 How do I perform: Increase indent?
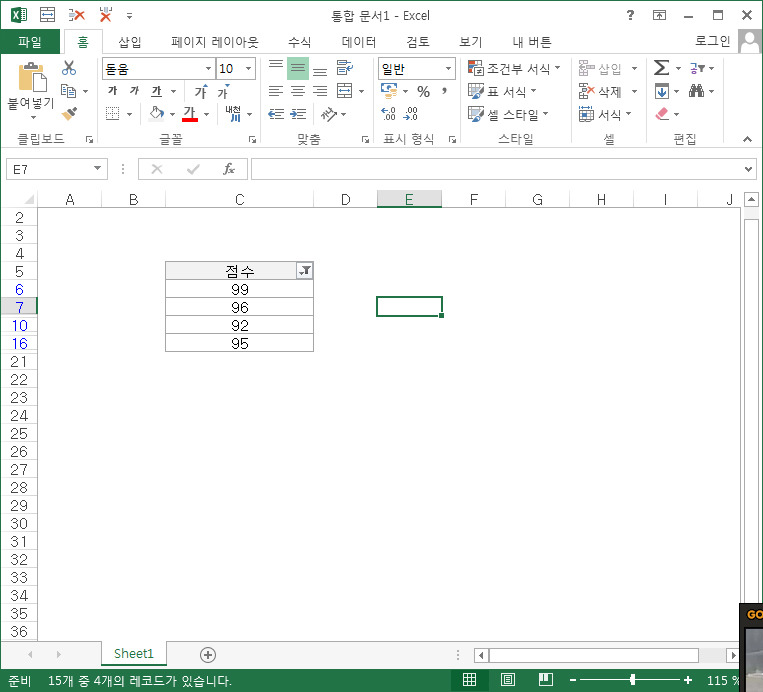coord(298,114)
